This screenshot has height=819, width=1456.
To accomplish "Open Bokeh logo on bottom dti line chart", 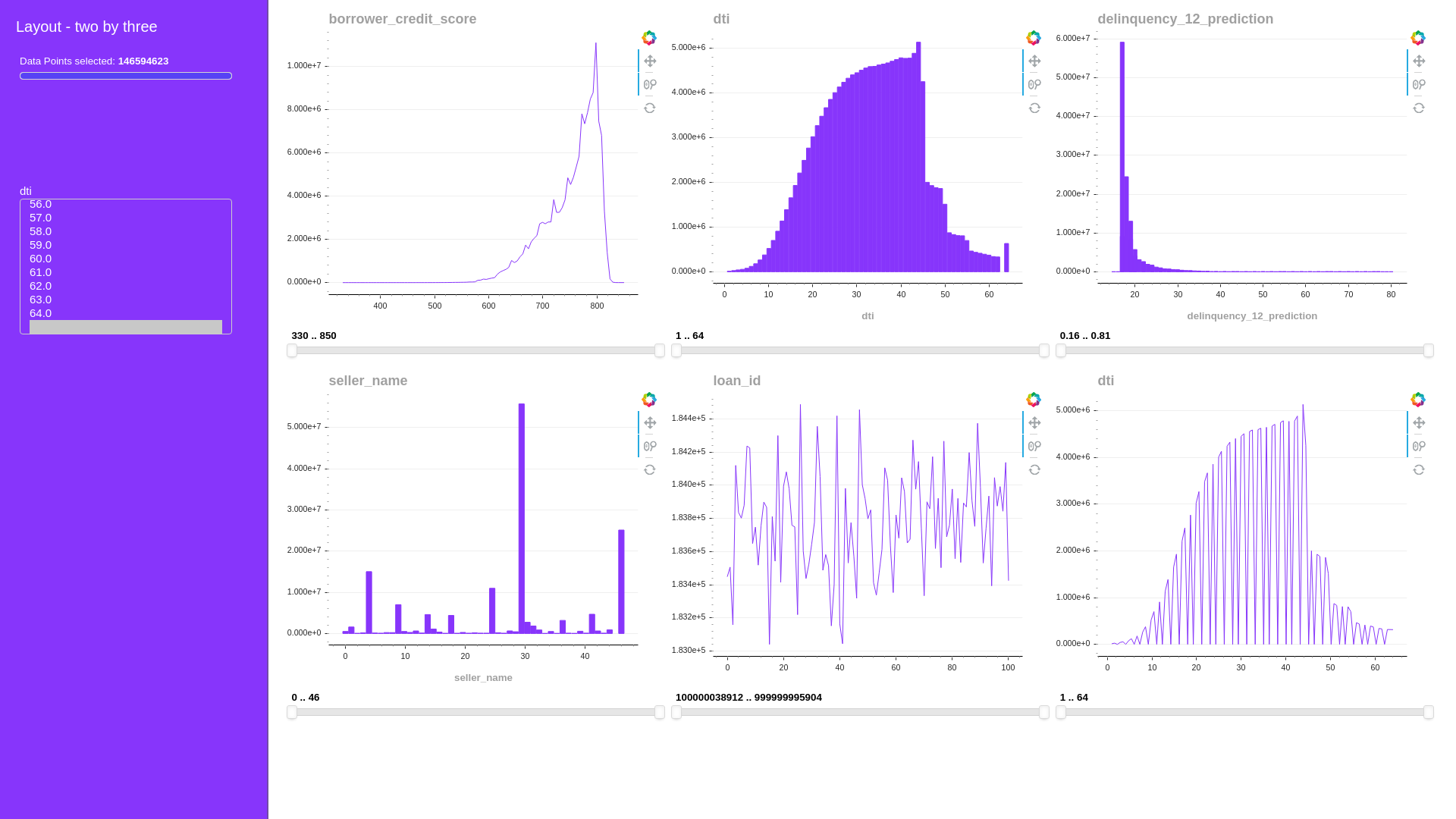I will click(x=1418, y=400).
